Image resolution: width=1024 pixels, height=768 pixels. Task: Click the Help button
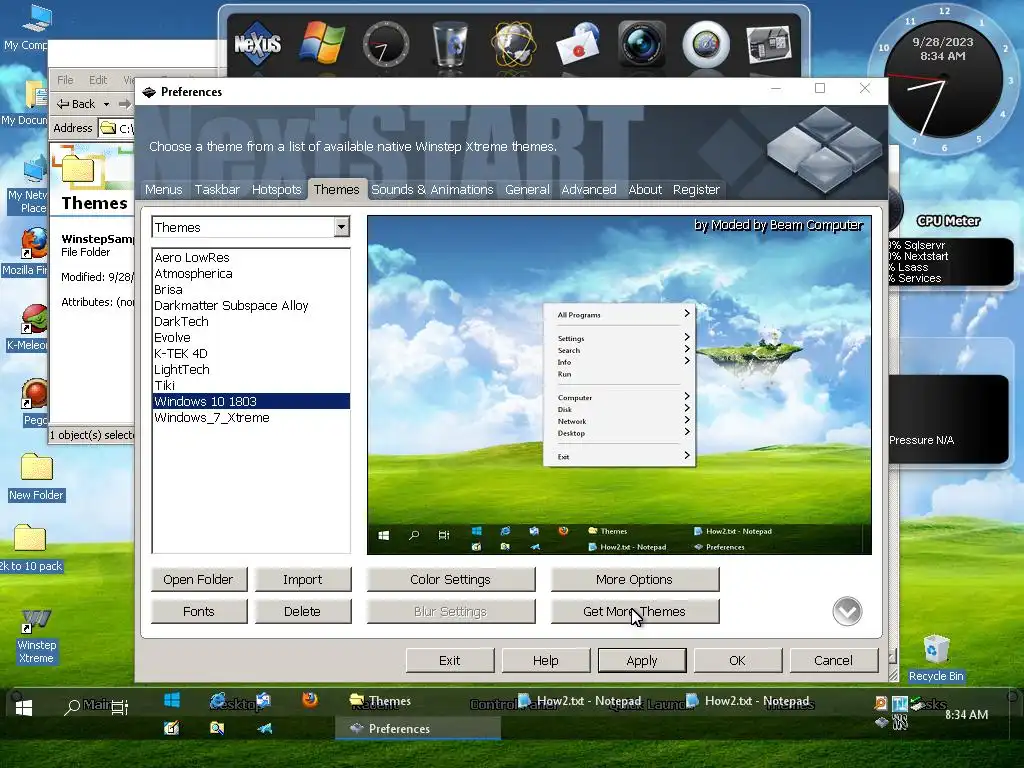(546, 660)
